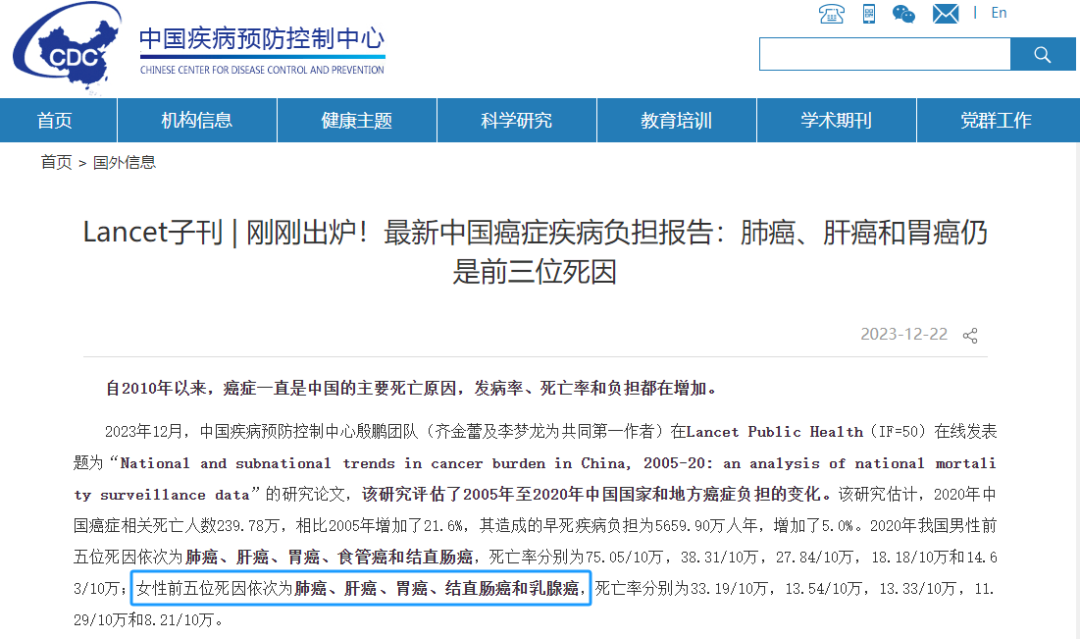
Task: Select the 健康主题 navigation item
Action: [x=356, y=120]
